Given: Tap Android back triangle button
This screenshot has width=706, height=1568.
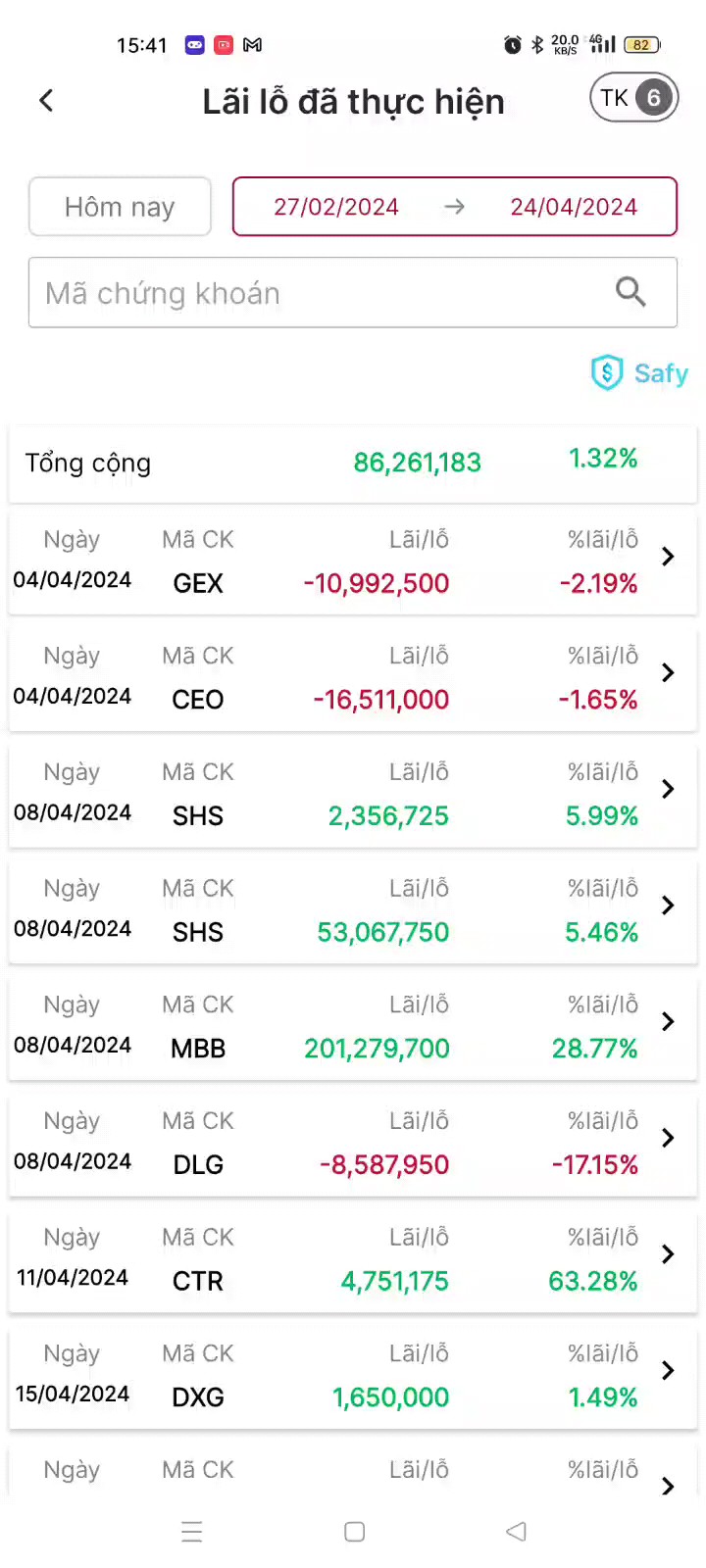Looking at the screenshot, I should pyautogui.click(x=517, y=1532).
